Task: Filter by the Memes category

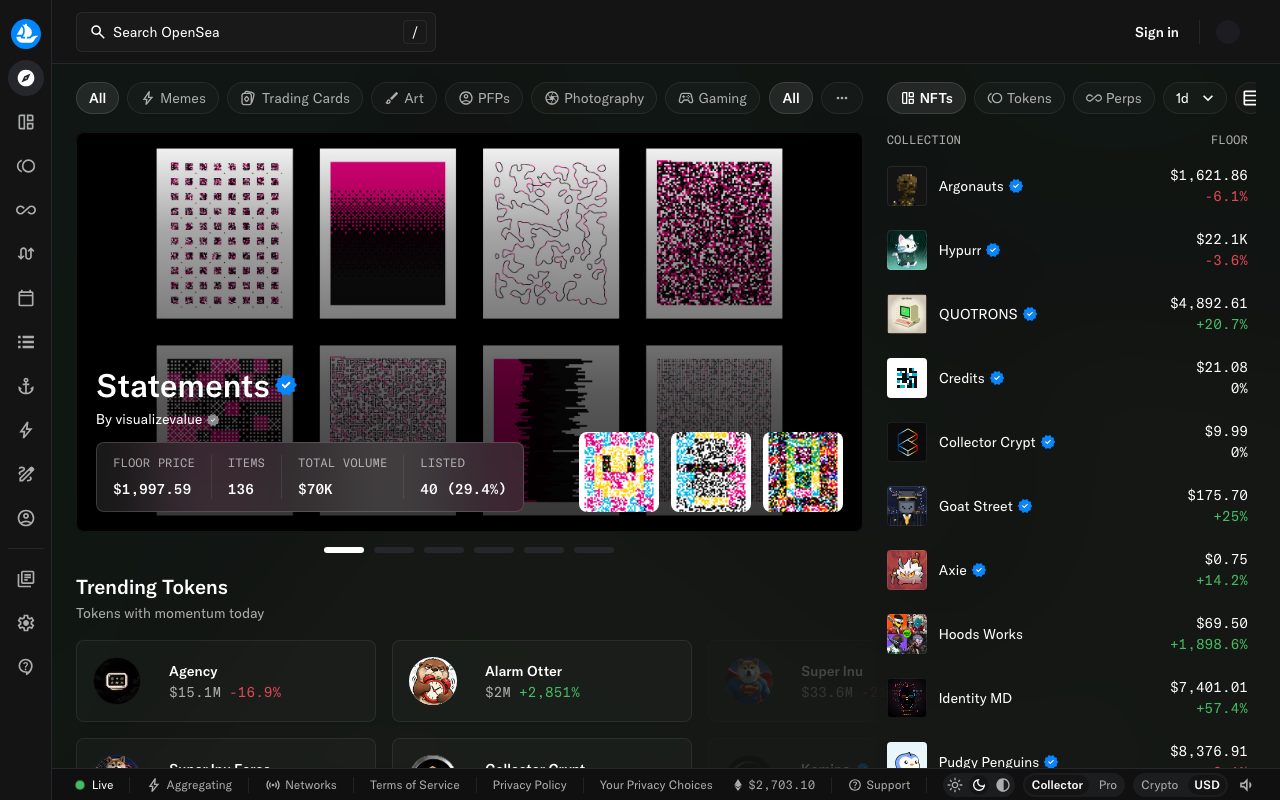Action: click(x=173, y=98)
